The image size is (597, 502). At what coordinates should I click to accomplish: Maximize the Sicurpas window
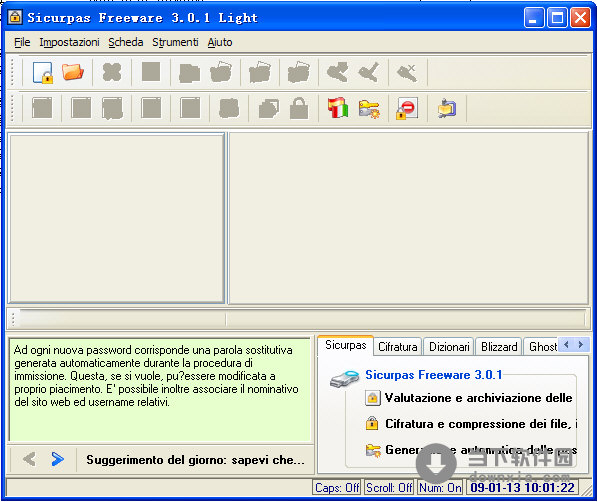pyautogui.click(x=557, y=18)
